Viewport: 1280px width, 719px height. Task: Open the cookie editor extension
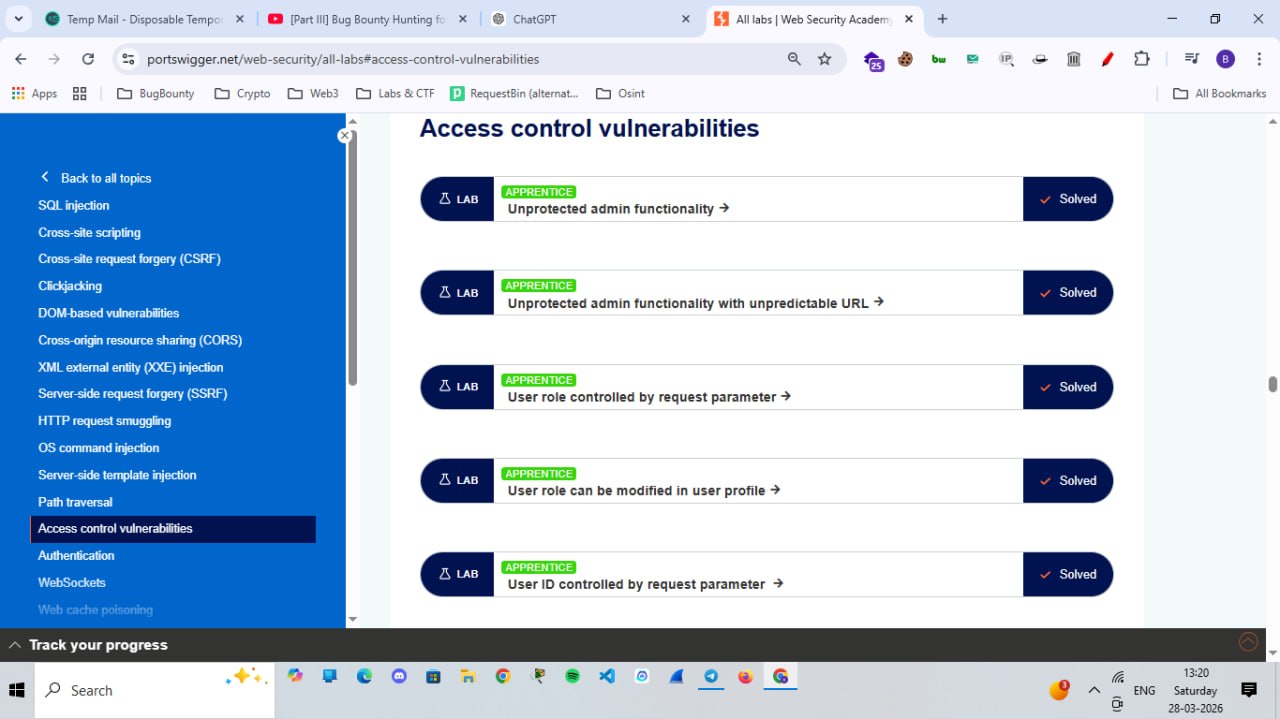pos(905,59)
